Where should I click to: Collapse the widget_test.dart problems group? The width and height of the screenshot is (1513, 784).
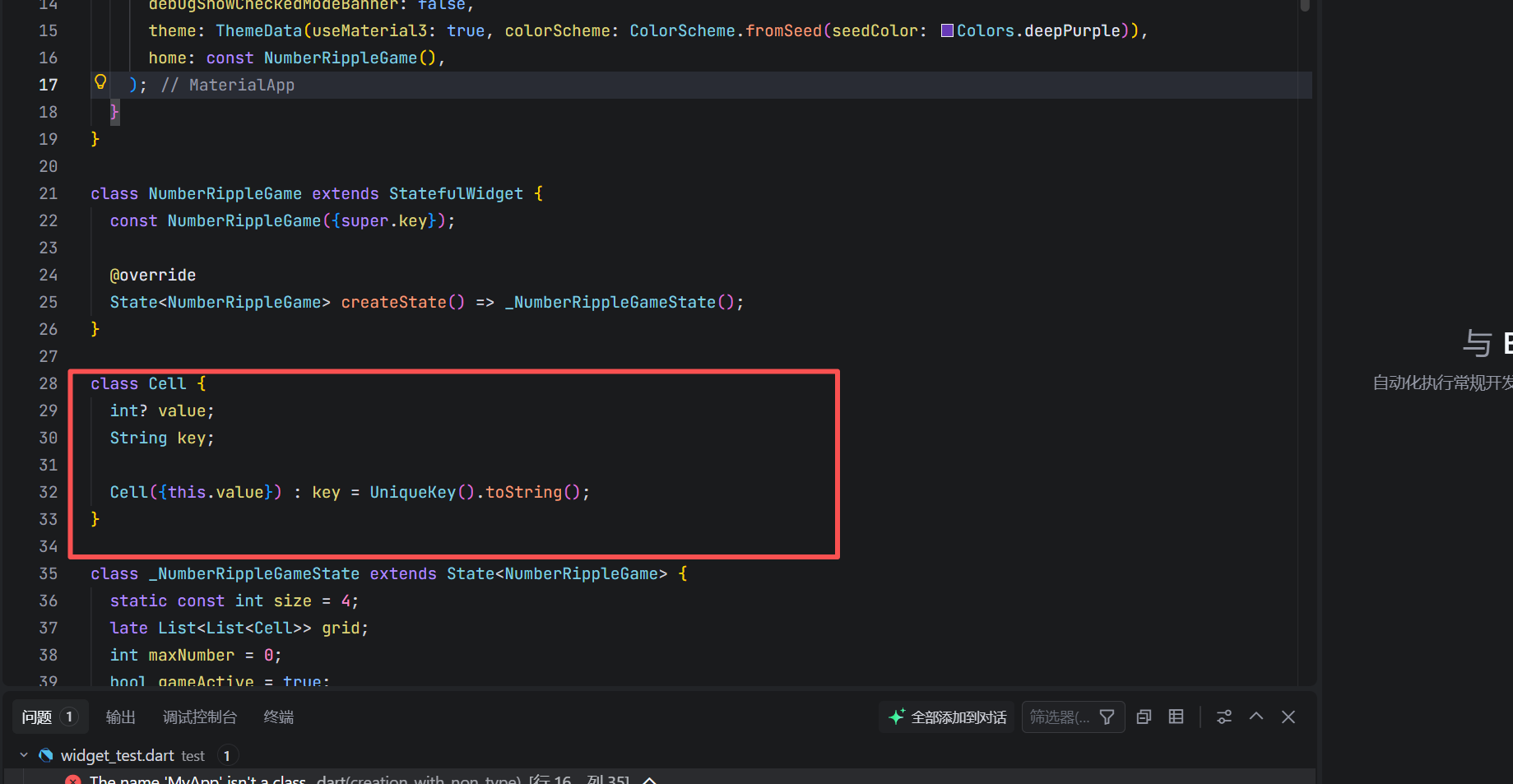[x=24, y=755]
